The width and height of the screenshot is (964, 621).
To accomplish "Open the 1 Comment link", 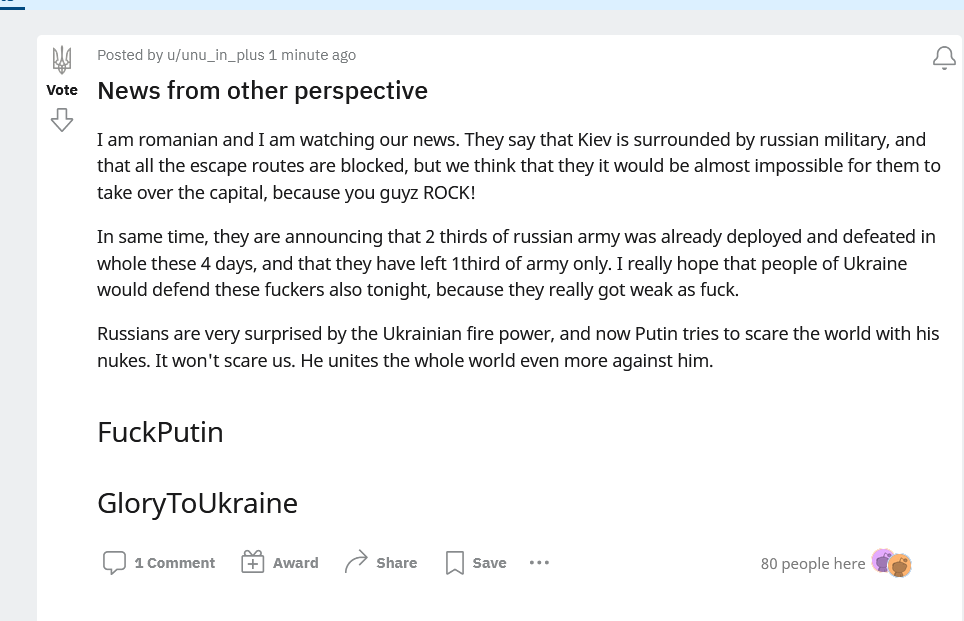I will click(x=175, y=563).
